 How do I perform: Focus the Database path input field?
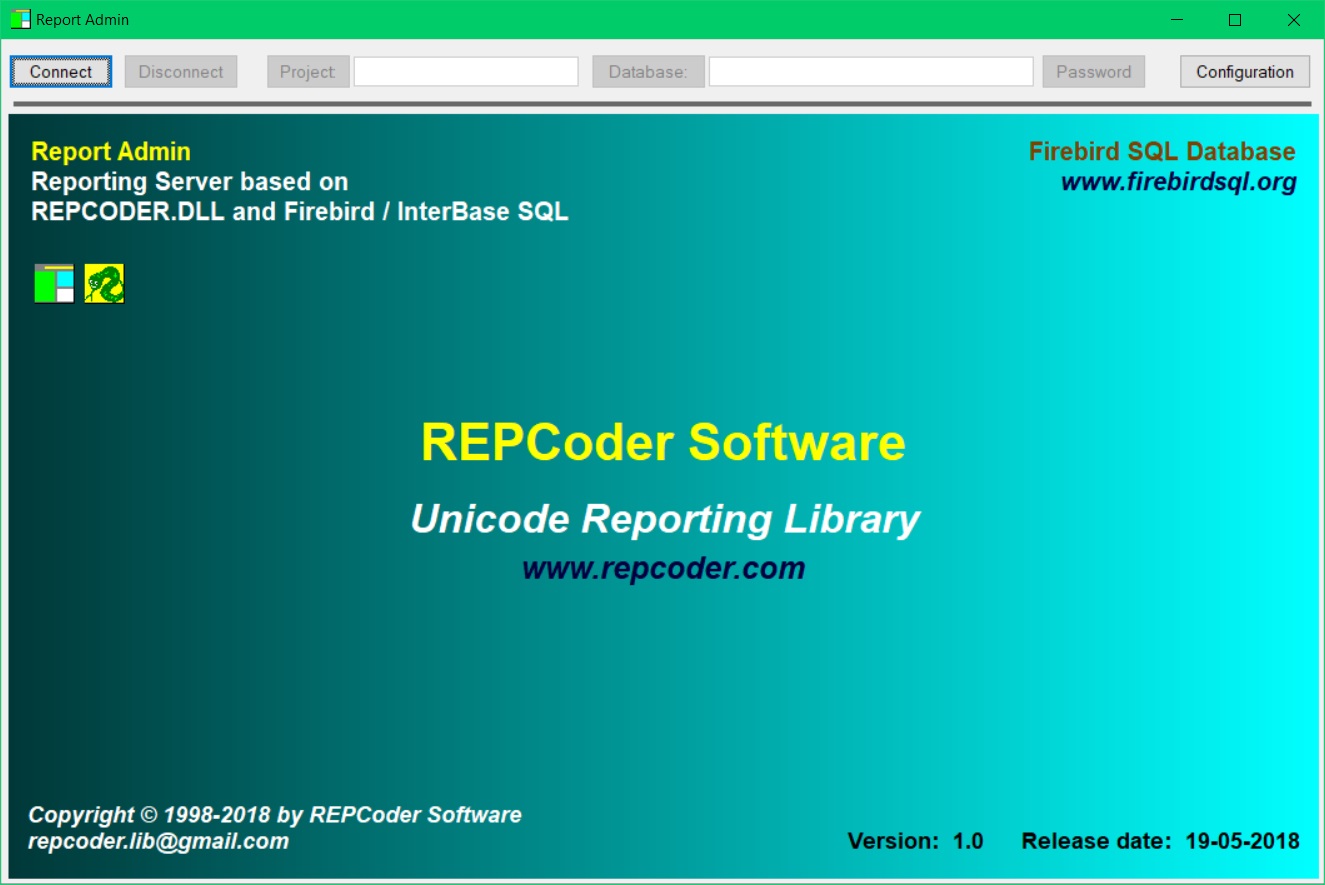[871, 72]
